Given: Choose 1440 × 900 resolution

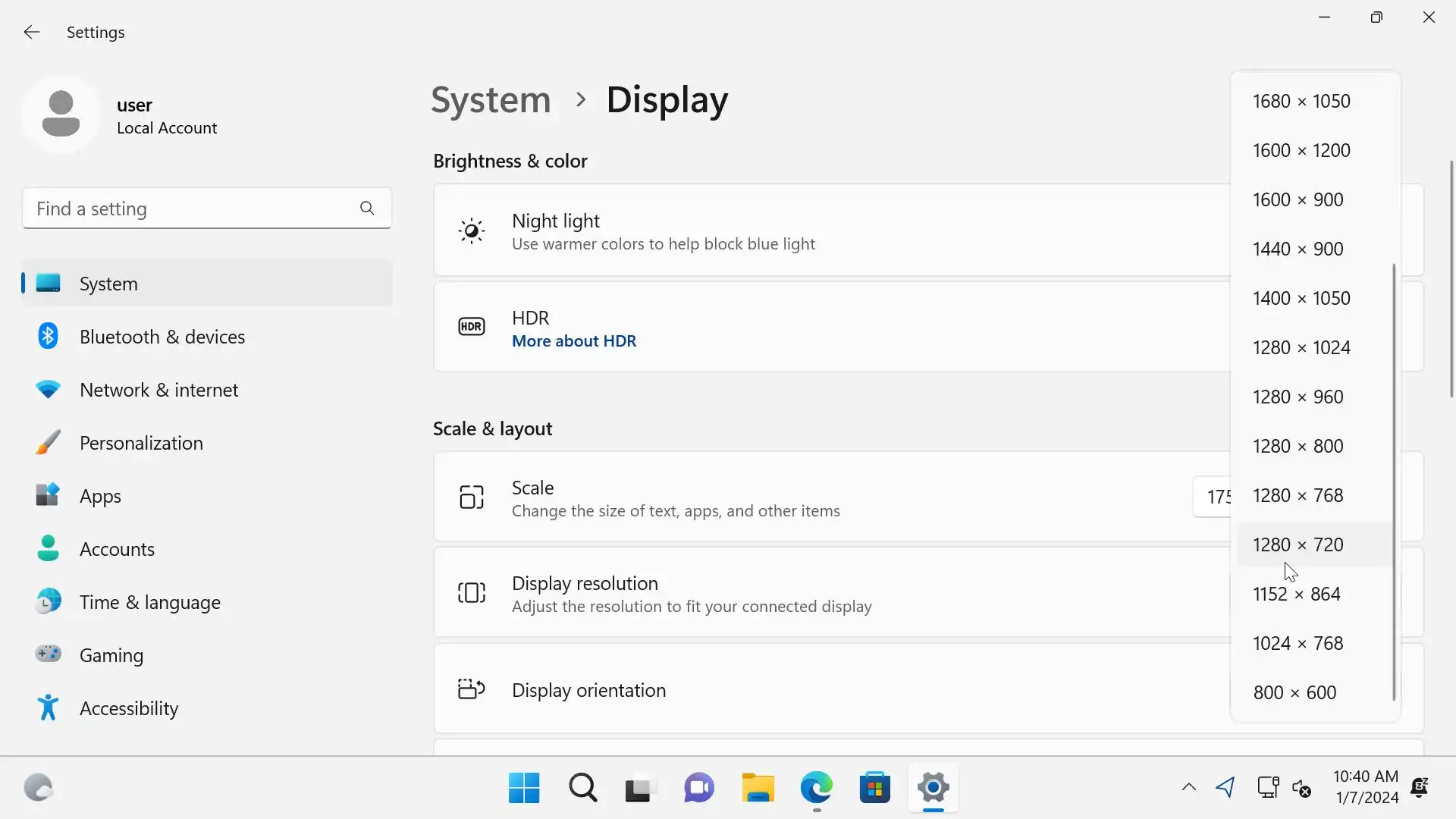Looking at the screenshot, I should 1298,249.
